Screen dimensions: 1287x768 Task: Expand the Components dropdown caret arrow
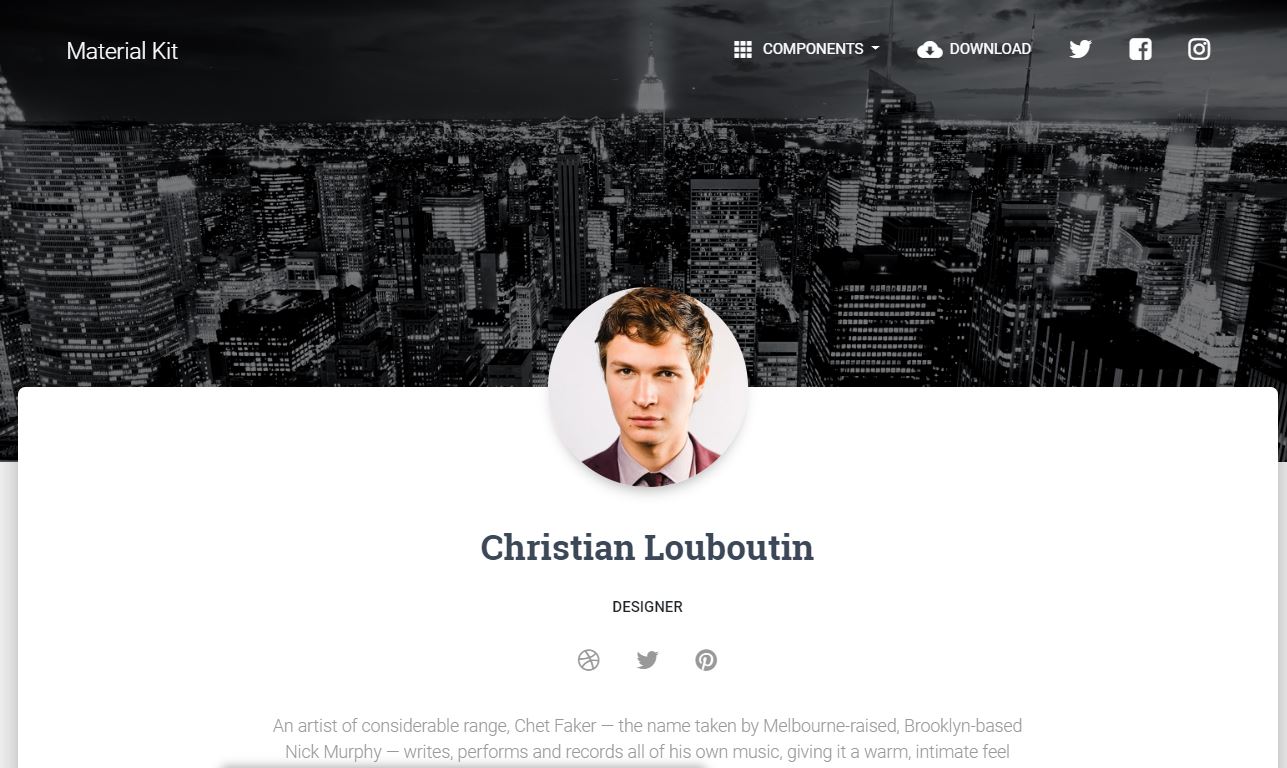875,49
